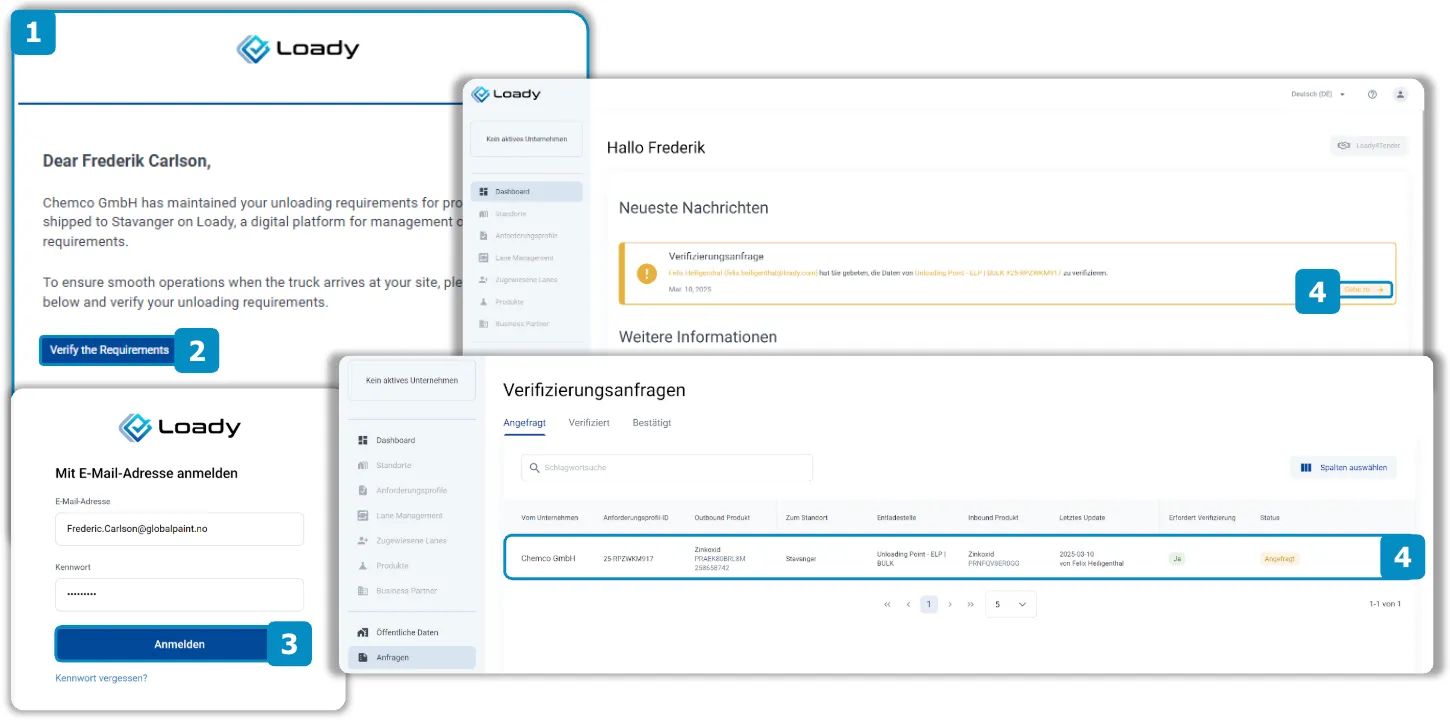Click the warning exclamation icon in notification

(647, 272)
